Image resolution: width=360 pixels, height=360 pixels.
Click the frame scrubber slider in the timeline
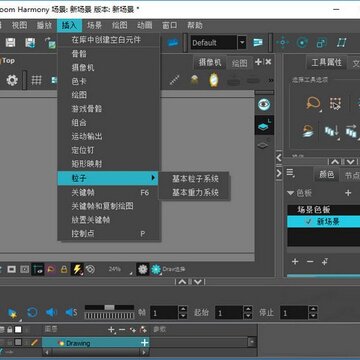point(109,307)
